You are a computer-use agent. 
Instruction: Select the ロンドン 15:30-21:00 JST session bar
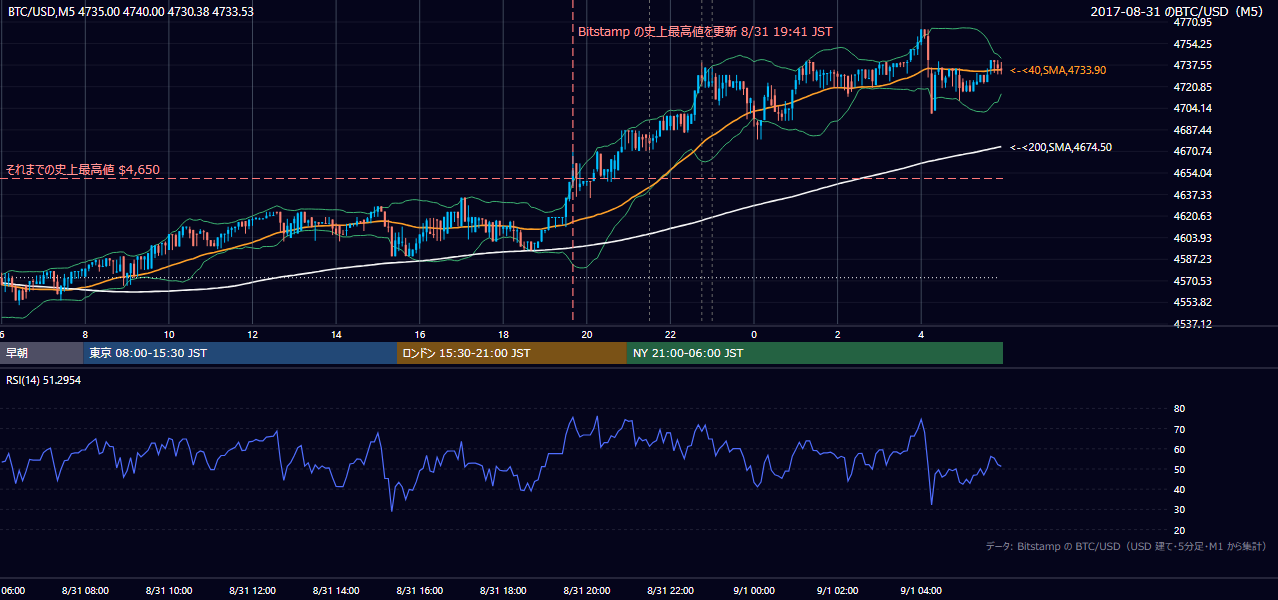click(512, 353)
